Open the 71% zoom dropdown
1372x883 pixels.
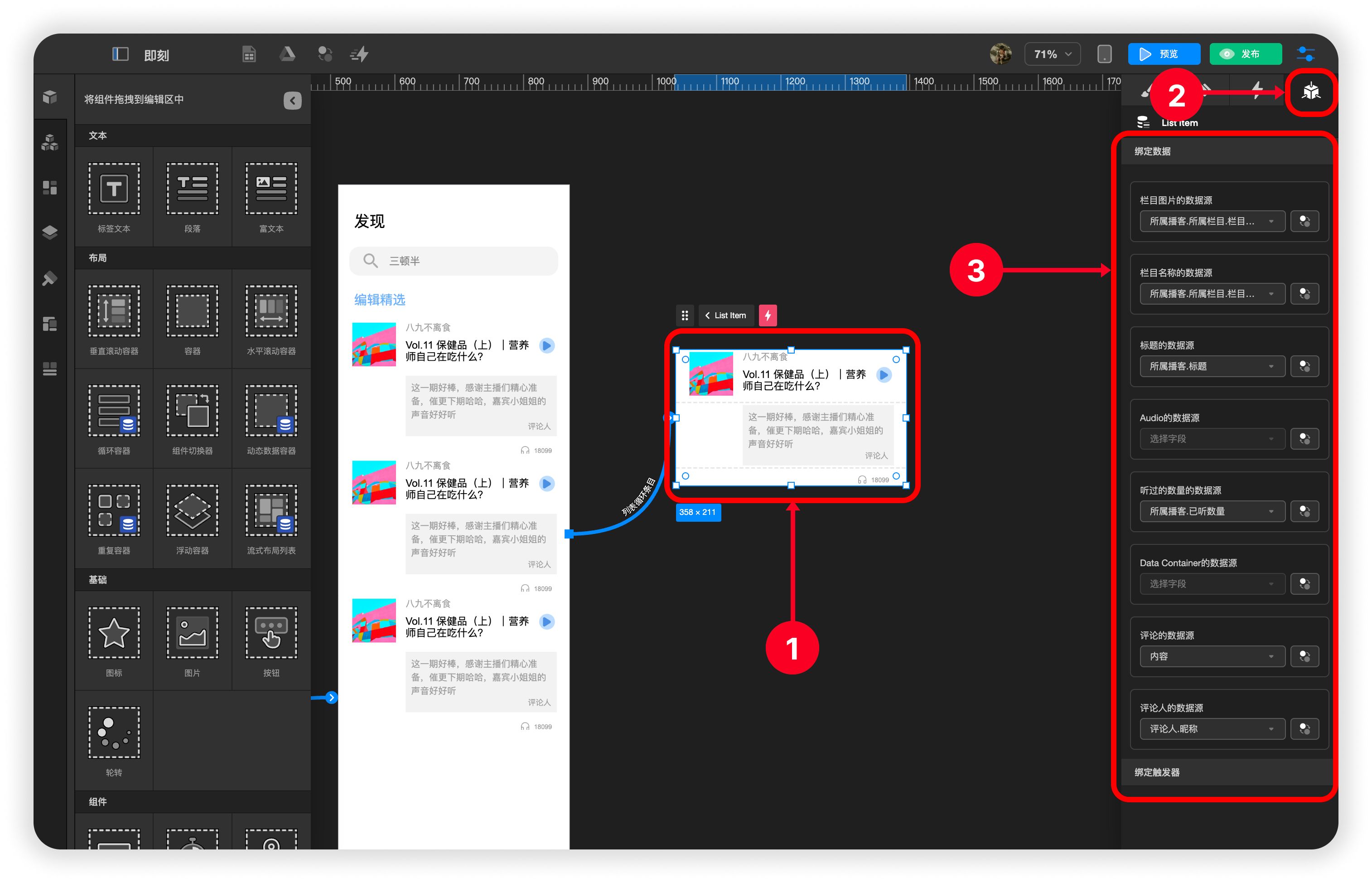tap(1052, 54)
